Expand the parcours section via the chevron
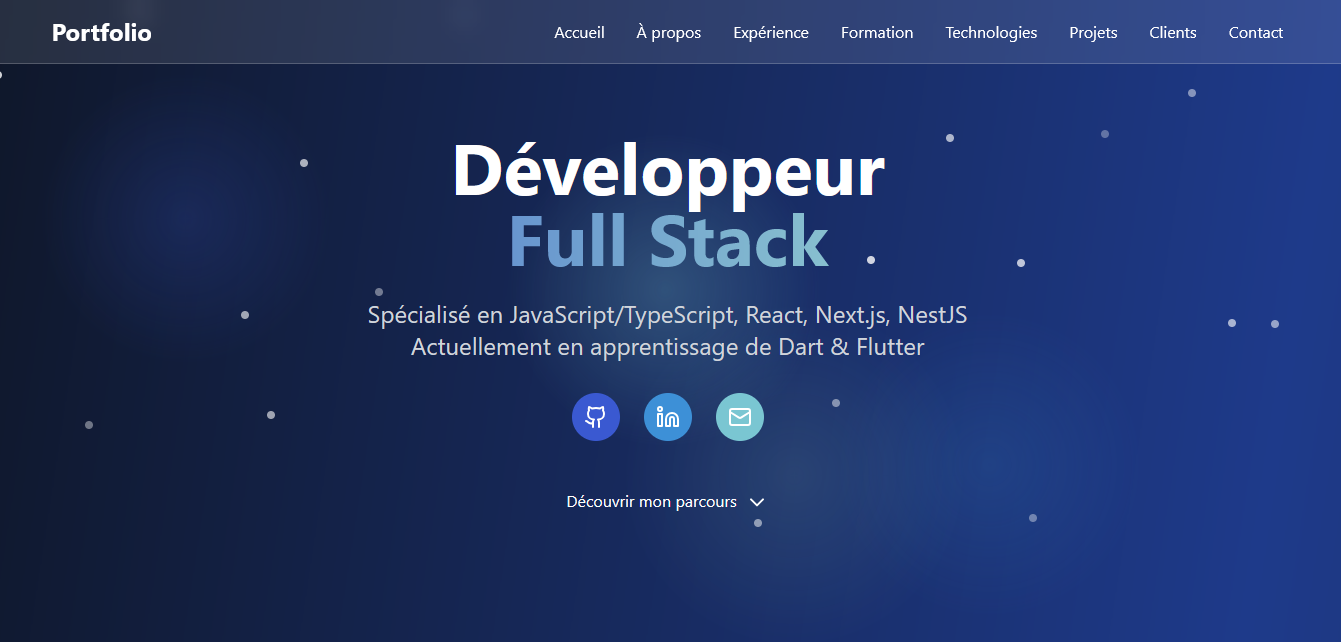Screen dimensions: 1341x642 (757, 502)
